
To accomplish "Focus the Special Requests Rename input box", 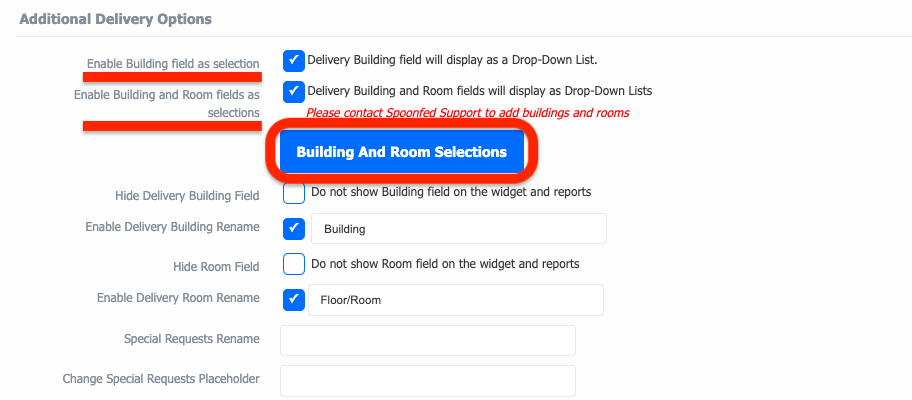I will coord(428,340).
